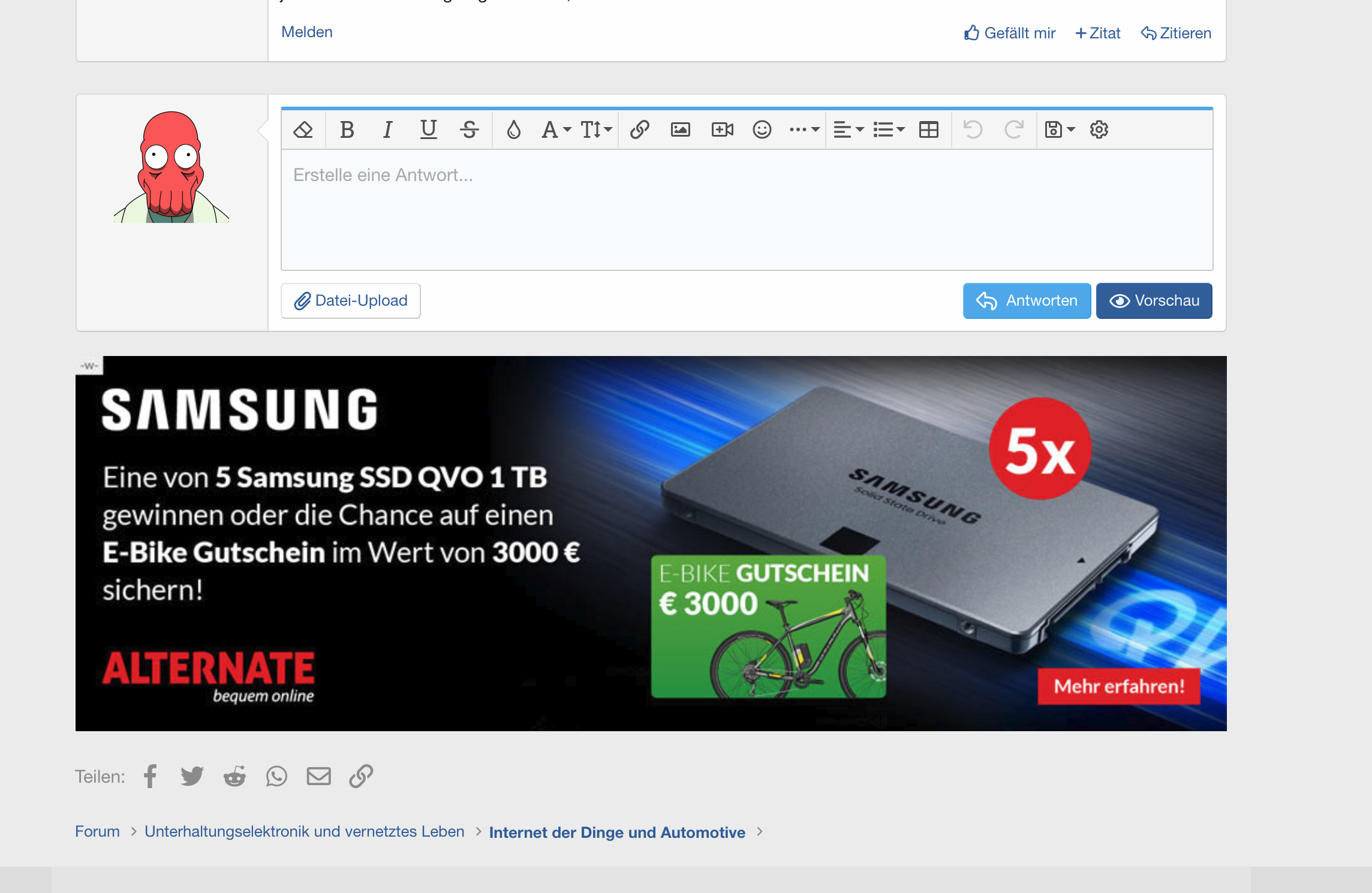Click the eraser remove-formatting icon
Screen dimensions: 1372x893
(x=303, y=129)
